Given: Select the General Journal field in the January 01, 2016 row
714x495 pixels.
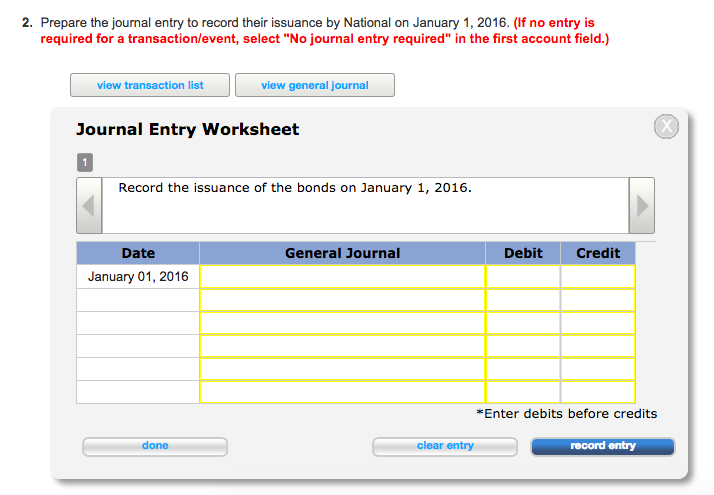Looking at the screenshot, I should (342, 276).
